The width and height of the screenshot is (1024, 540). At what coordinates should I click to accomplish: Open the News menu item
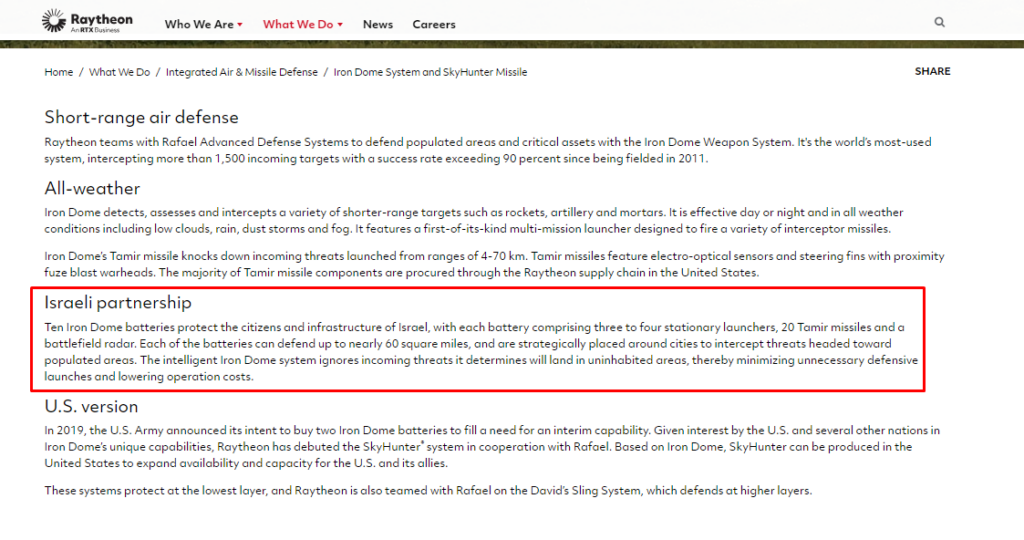pyautogui.click(x=377, y=24)
